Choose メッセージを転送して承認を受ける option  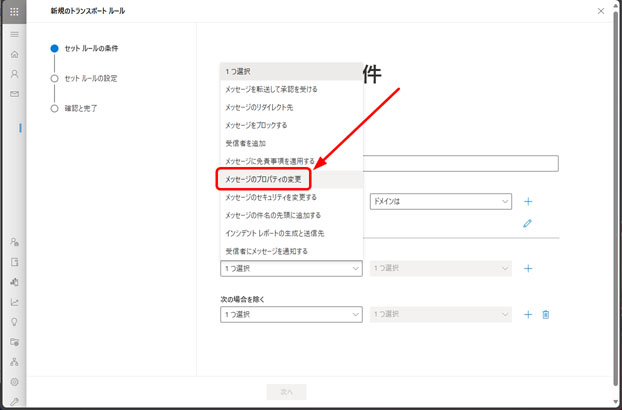click(292, 89)
